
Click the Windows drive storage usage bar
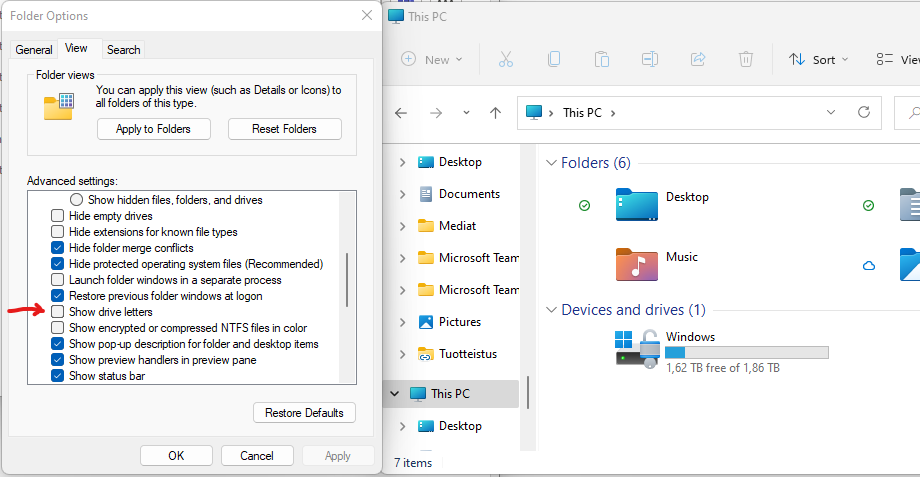pyautogui.click(x=746, y=353)
